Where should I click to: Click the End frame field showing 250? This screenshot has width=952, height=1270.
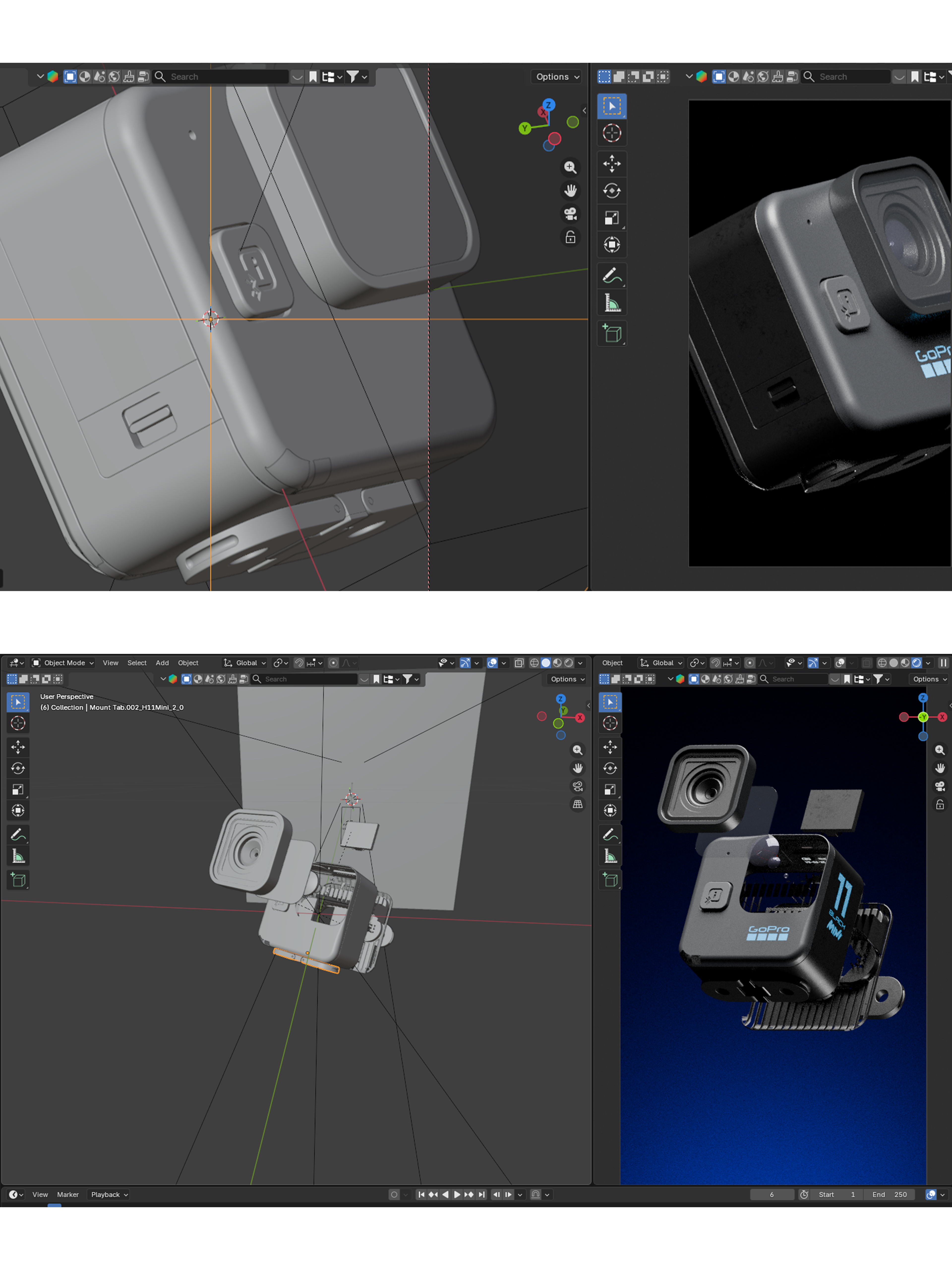pyautogui.click(x=890, y=1194)
